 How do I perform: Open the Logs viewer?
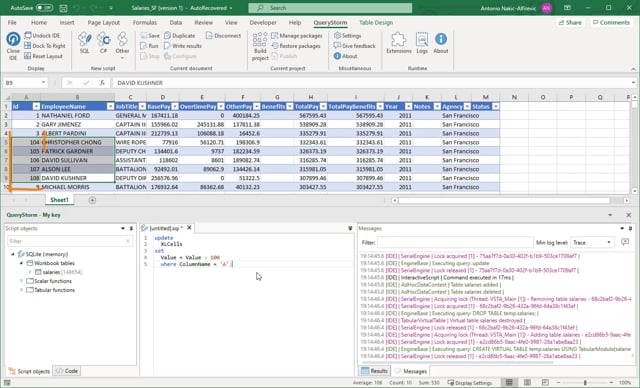coord(422,43)
